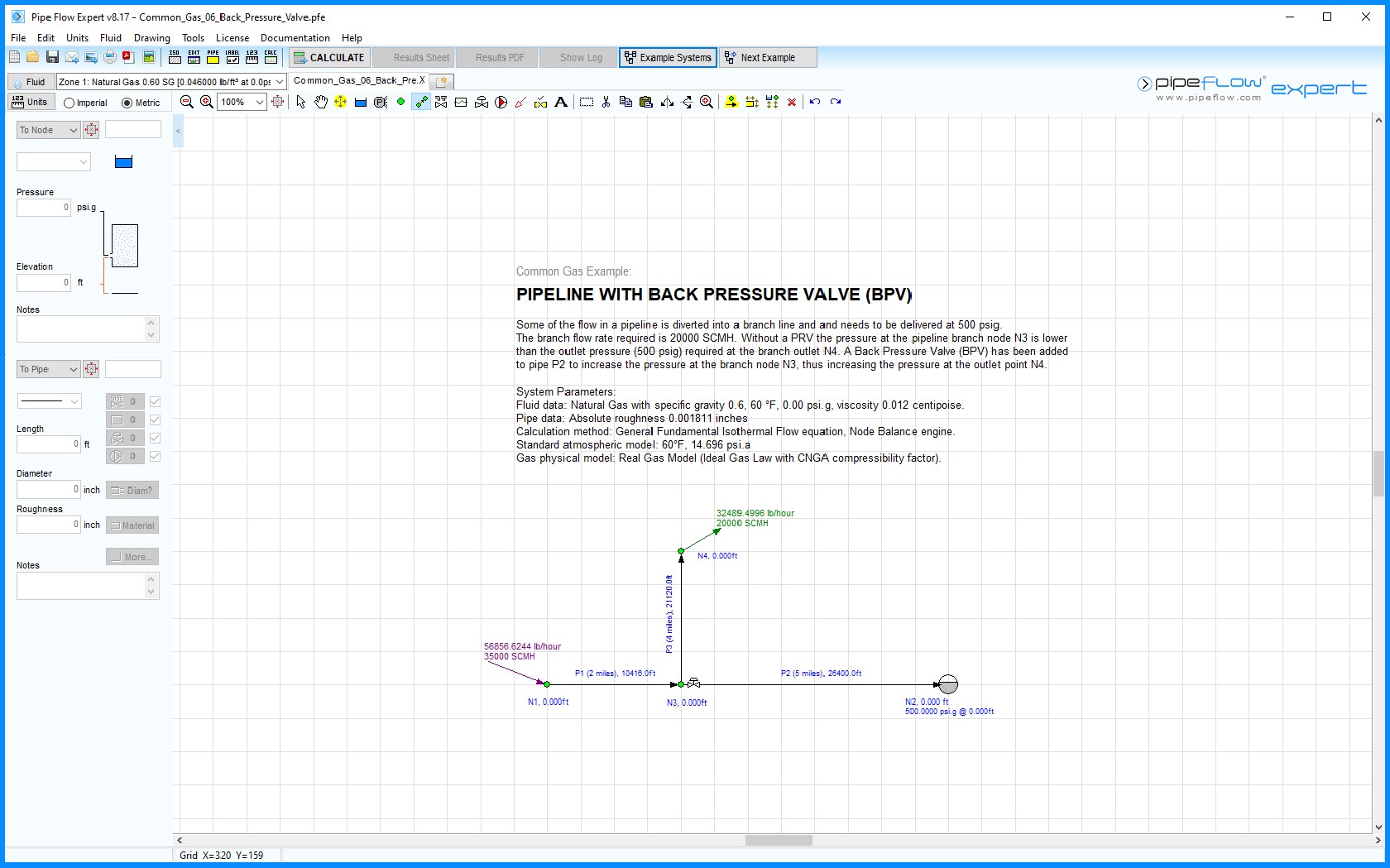This screenshot has height=868, width=1390.
Task: Toggle the second checkbox beside the pipe component button
Action: pos(155,420)
